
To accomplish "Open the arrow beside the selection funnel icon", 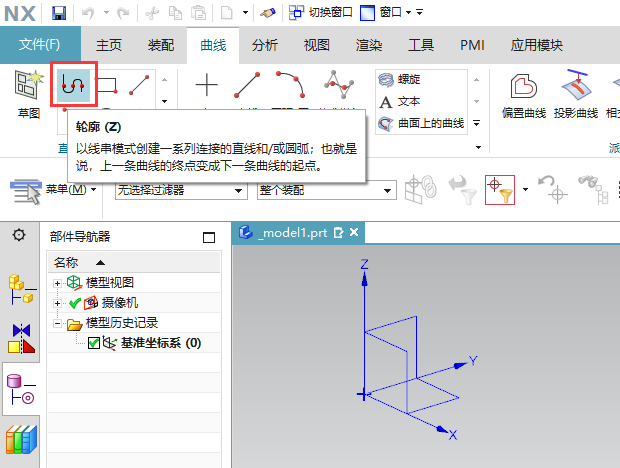I will 525,190.
